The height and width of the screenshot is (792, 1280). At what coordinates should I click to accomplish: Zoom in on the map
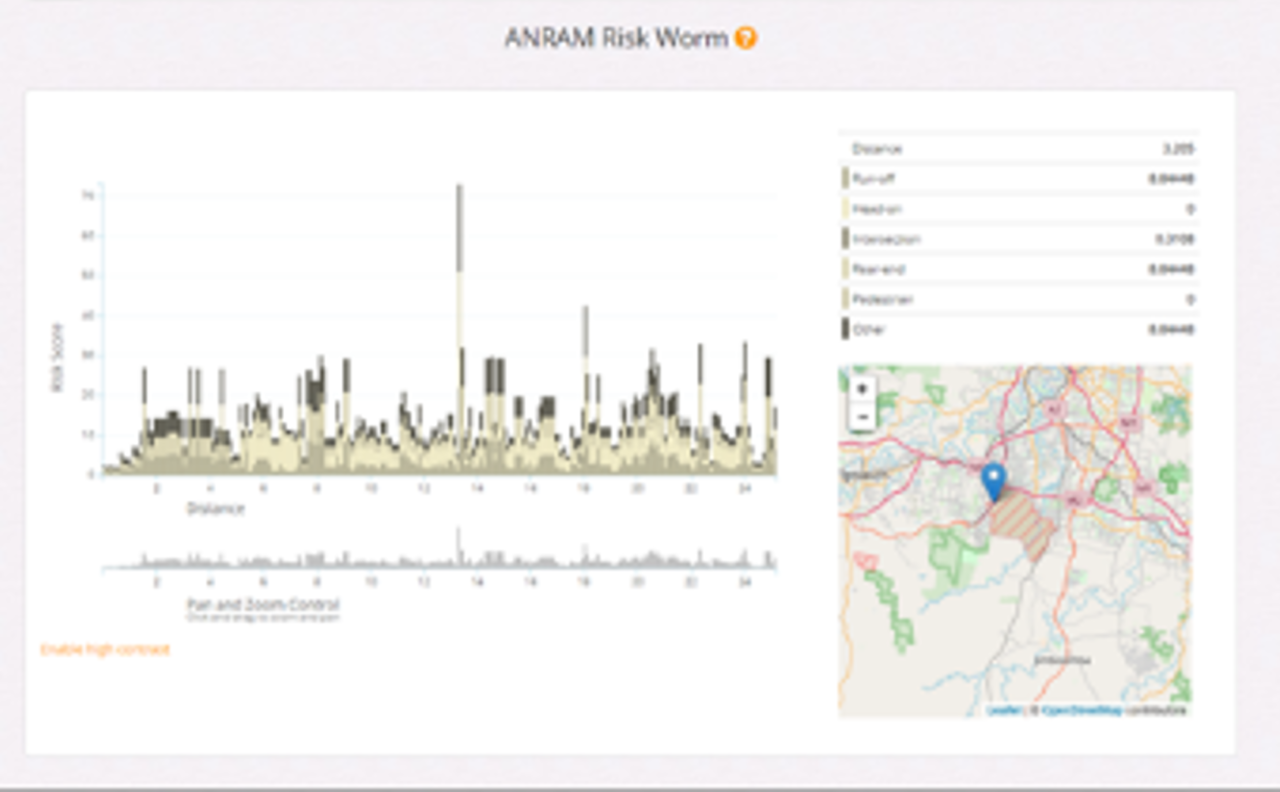pyautogui.click(x=860, y=389)
